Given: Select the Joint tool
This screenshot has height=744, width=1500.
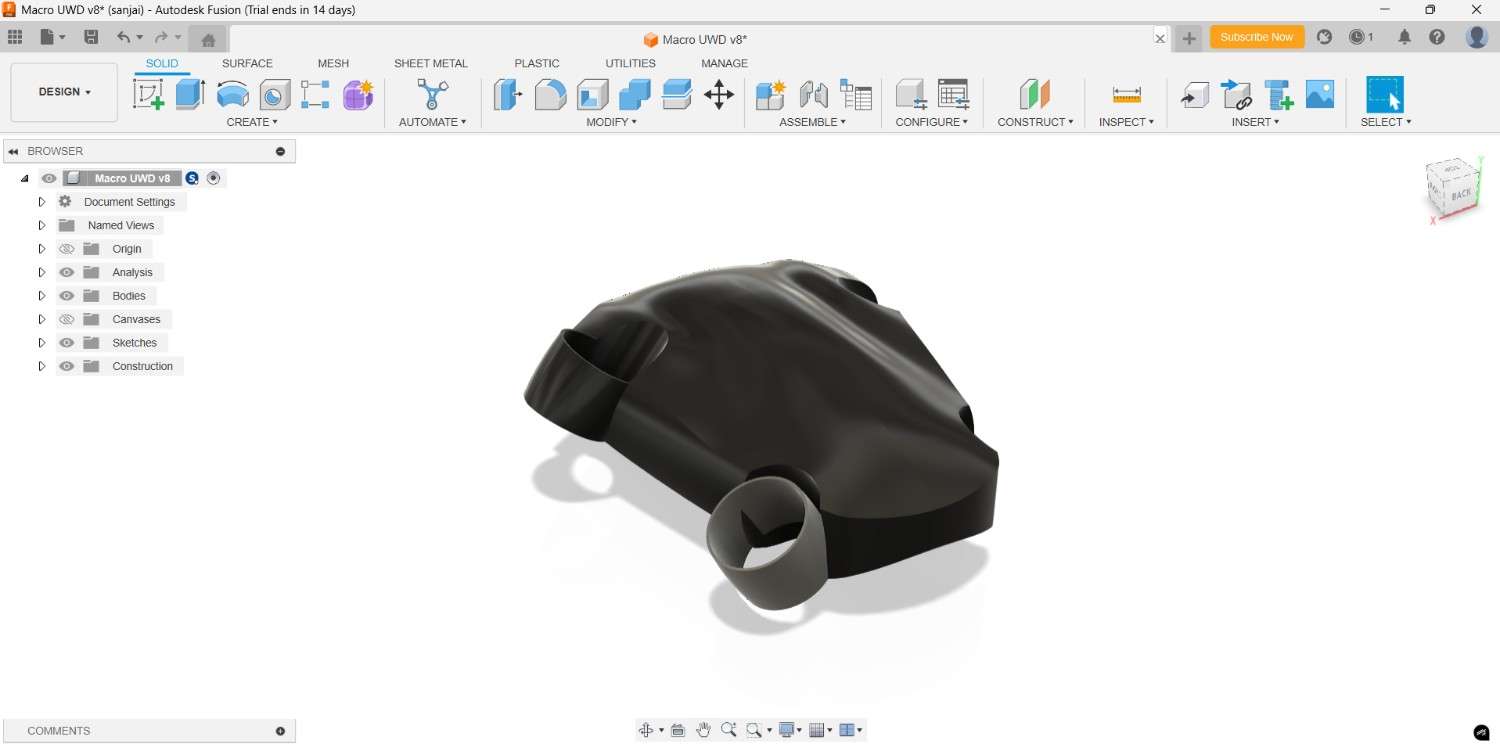Looking at the screenshot, I should coord(813,95).
